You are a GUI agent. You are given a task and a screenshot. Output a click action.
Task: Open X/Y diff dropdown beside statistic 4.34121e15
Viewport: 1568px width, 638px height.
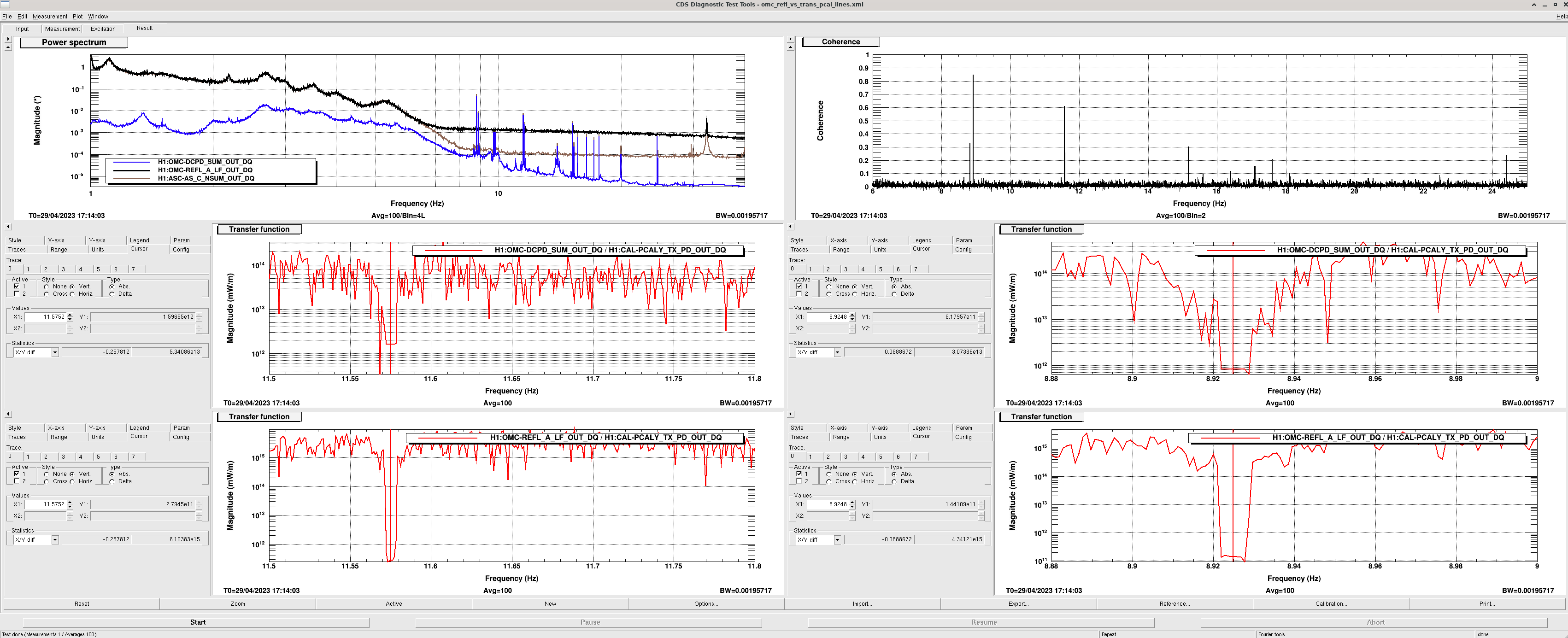click(838, 539)
